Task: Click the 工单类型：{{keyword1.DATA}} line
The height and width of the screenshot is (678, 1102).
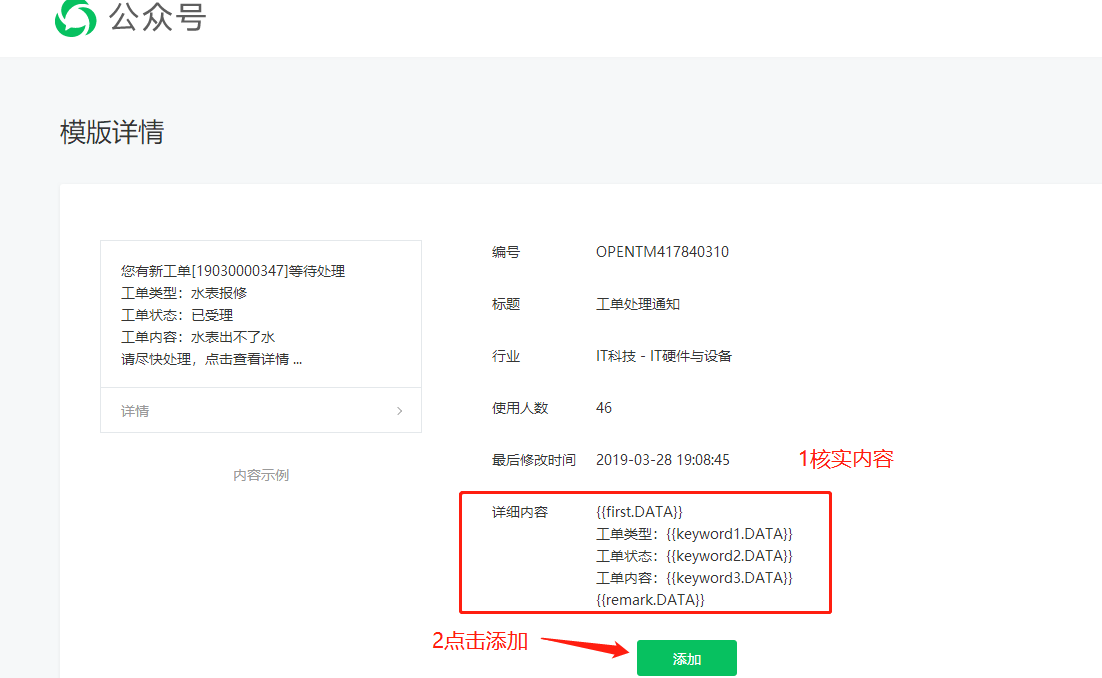Action: 694,534
